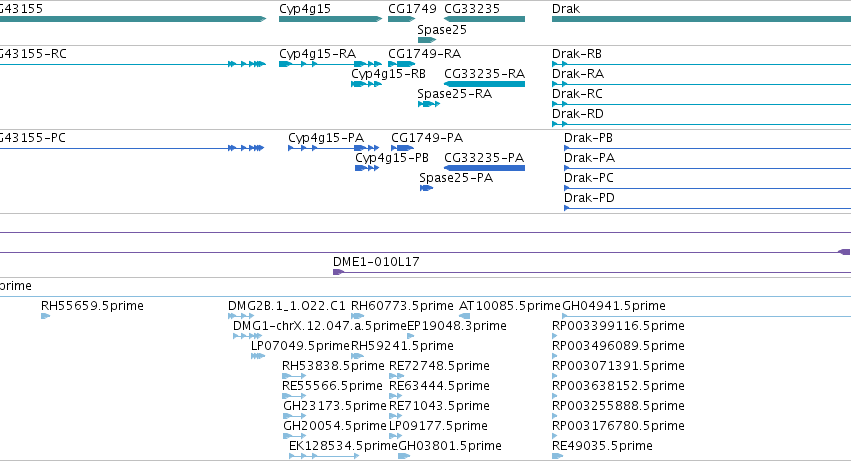Viewport: 851px width, 461px height.
Task: Select EST GH20054.5prime
Action: point(295,437)
